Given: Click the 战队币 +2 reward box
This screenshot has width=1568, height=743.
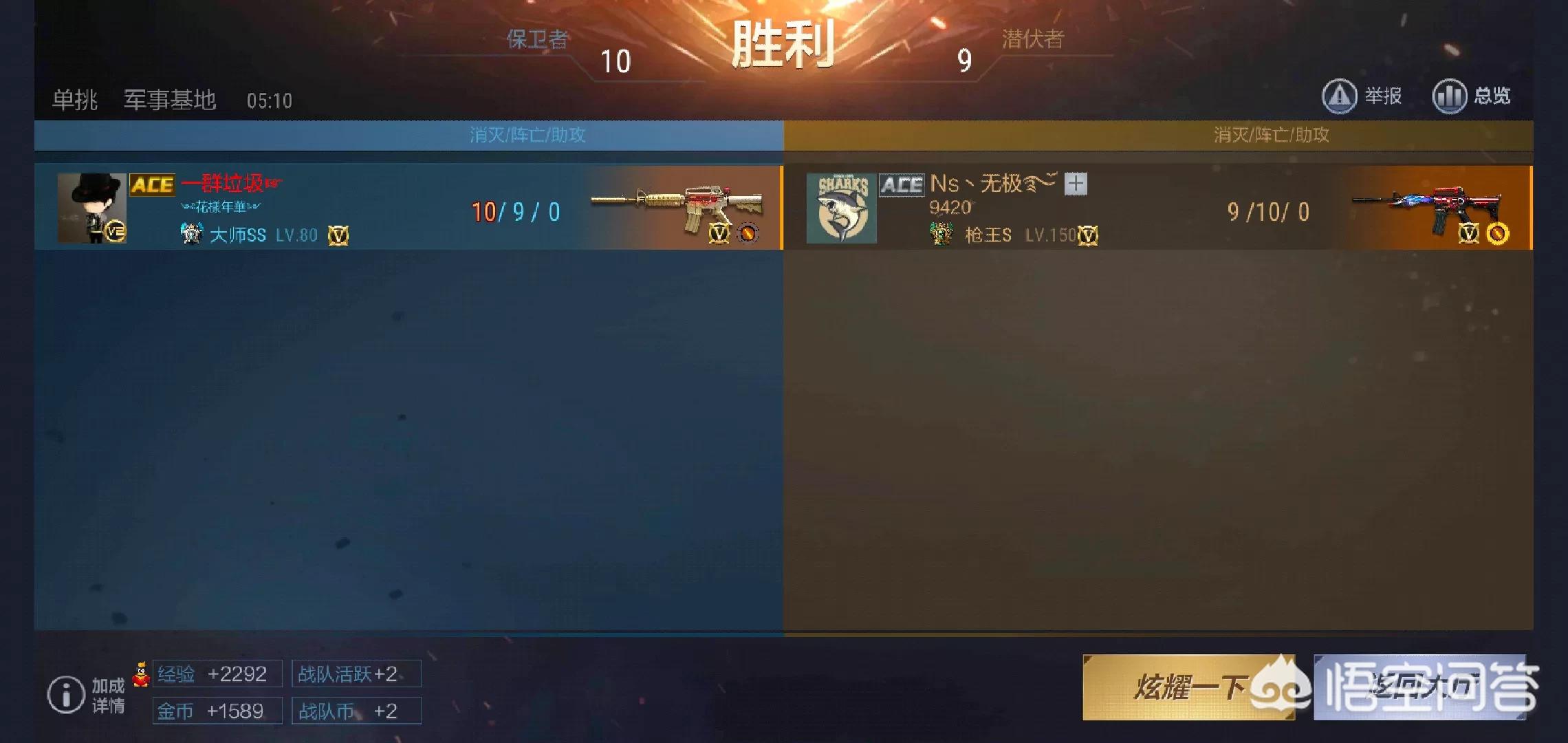Looking at the screenshot, I should [356, 711].
